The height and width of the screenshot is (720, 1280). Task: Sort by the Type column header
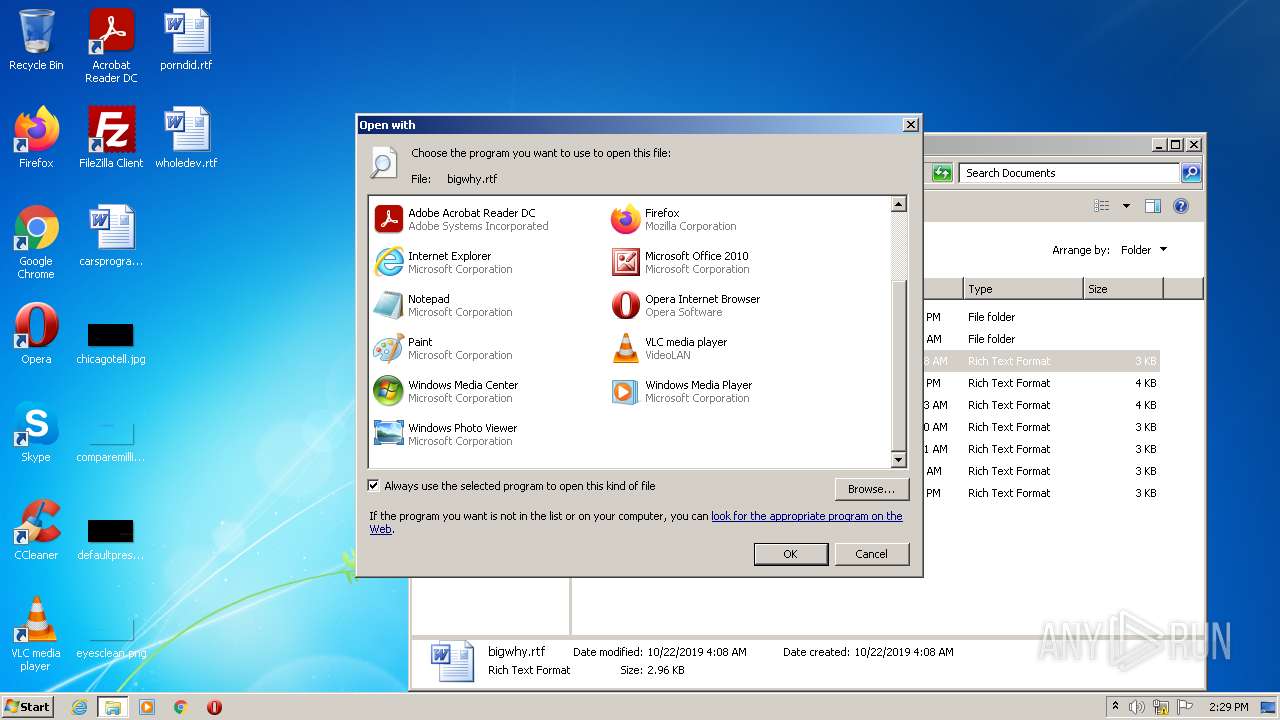tap(1023, 289)
